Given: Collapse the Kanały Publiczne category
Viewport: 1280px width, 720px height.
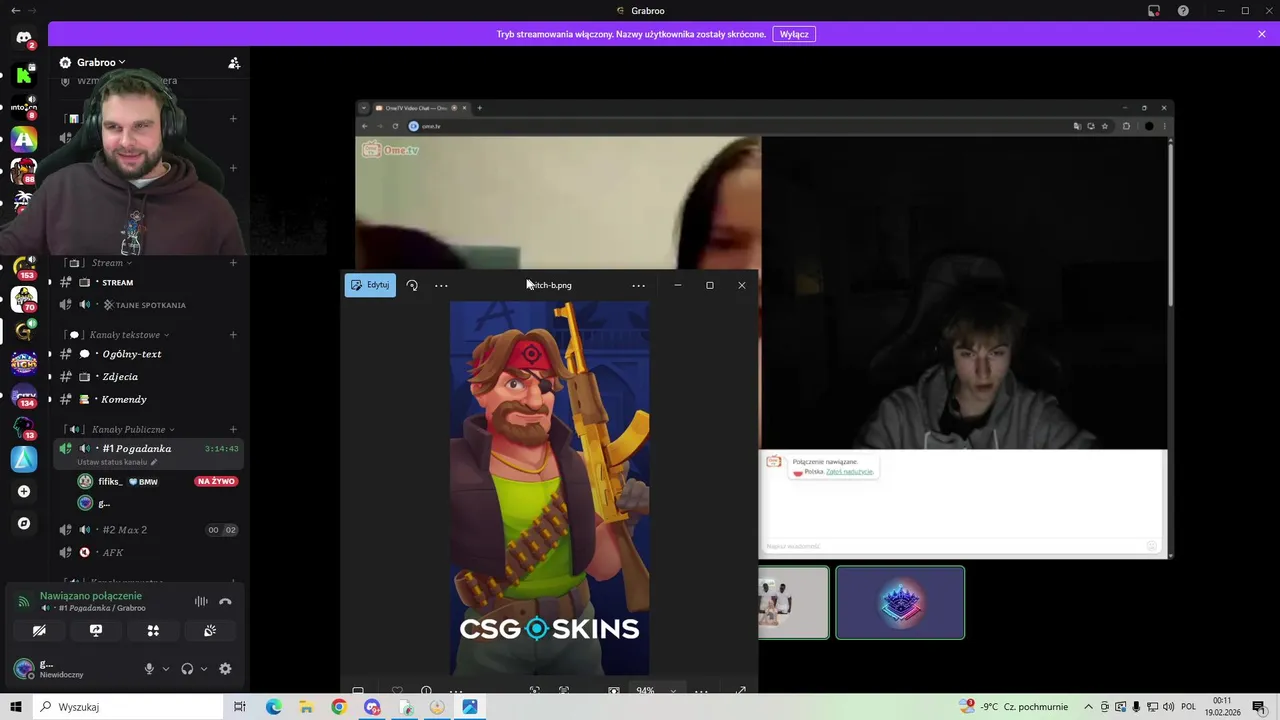Looking at the screenshot, I should pos(133,430).
